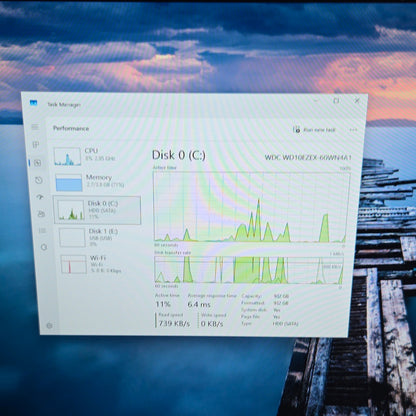
Task: Click the Disk active time graph
Action: 251,207
